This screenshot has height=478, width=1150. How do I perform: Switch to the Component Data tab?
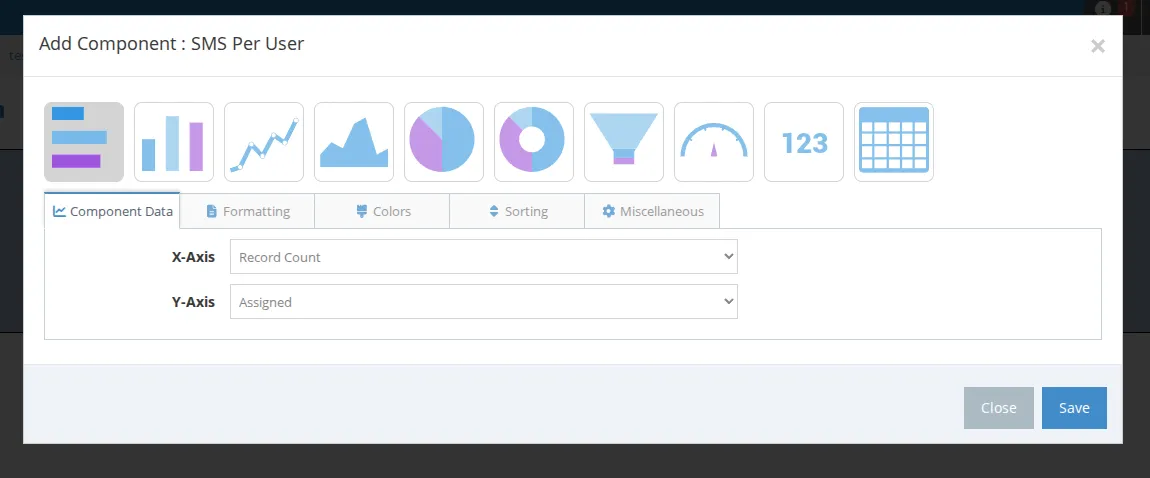(x=112, y=211)
